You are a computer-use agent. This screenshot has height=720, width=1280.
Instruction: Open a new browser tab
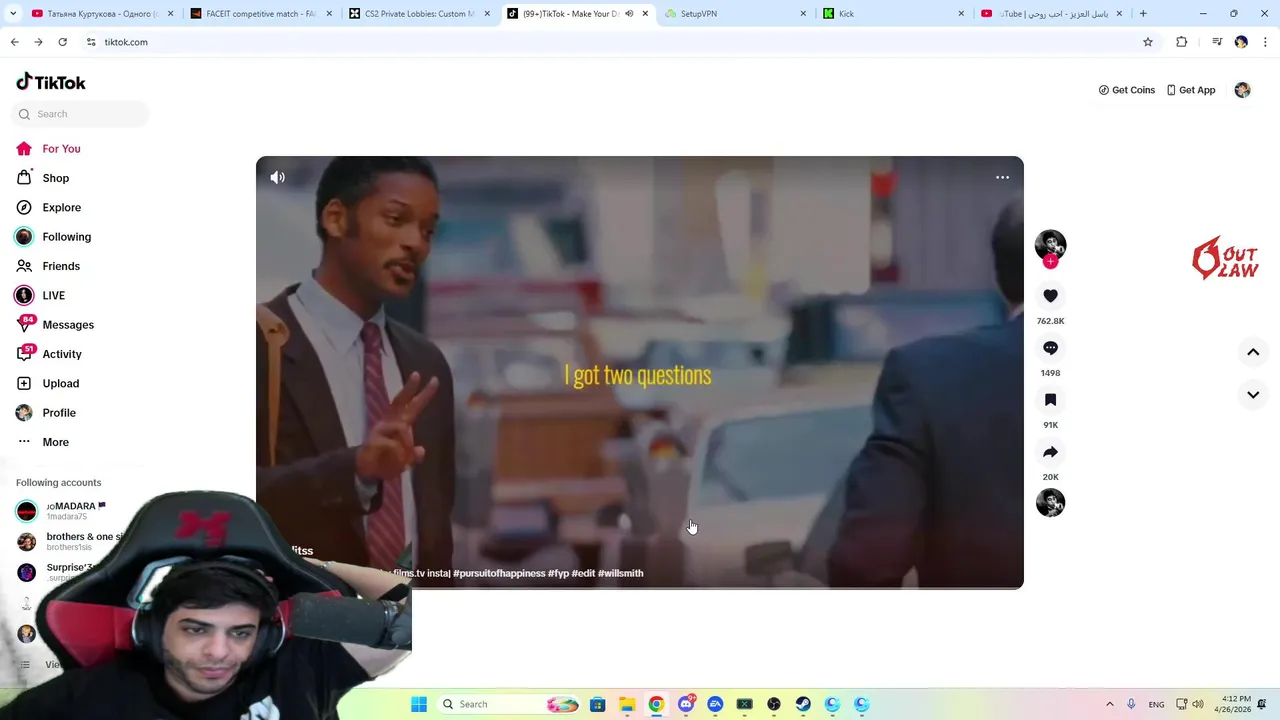(x=1143, y=14)
